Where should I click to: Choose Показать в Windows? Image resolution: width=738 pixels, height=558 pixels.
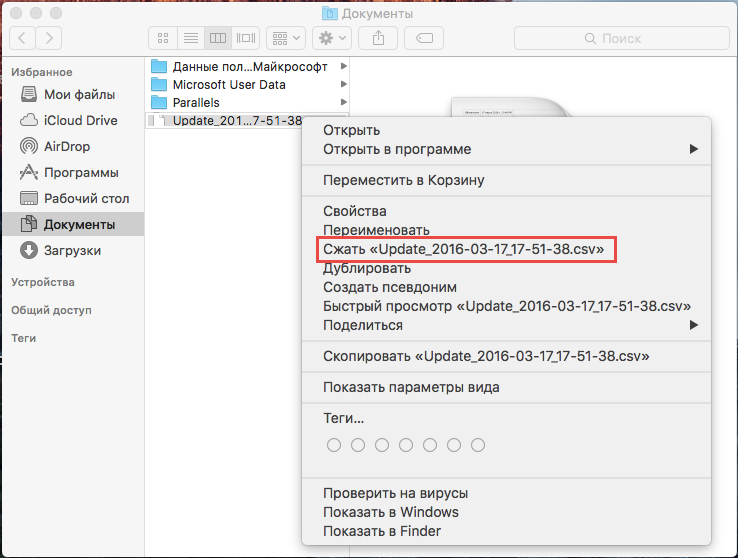click(506, 512)
